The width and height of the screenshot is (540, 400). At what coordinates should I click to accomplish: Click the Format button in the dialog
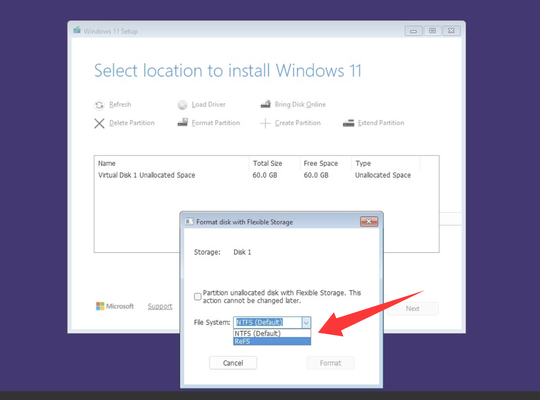coord(331,363)
